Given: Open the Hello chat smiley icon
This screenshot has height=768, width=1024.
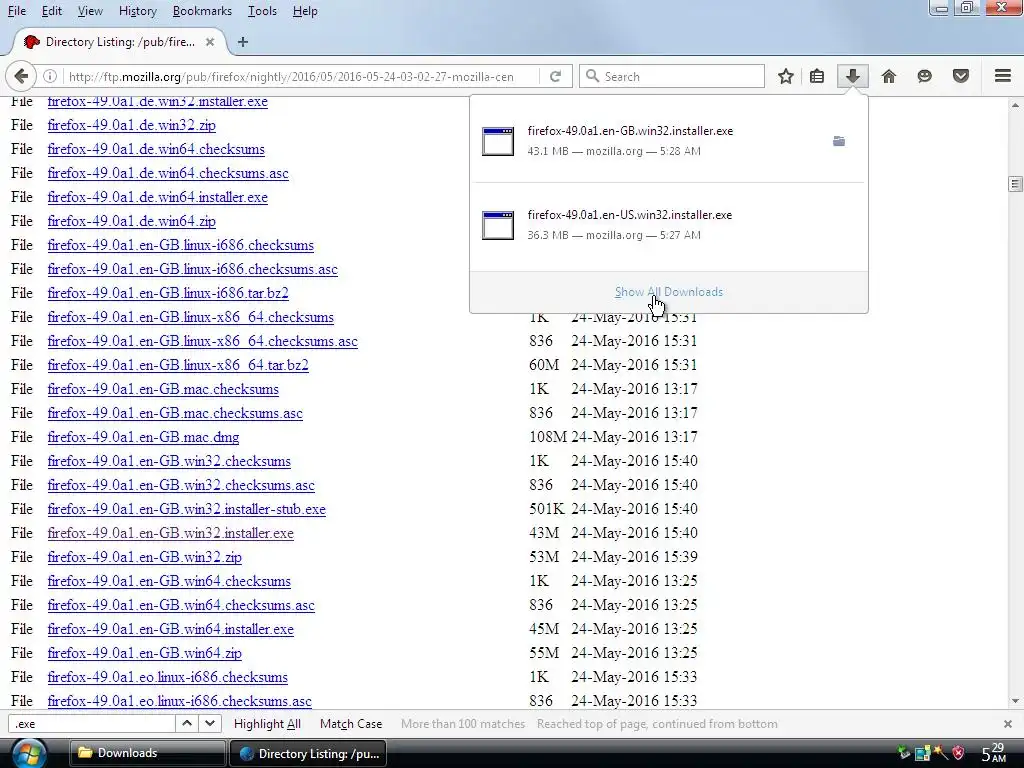Looking at the screenshot, I should (x=924, y=76).
